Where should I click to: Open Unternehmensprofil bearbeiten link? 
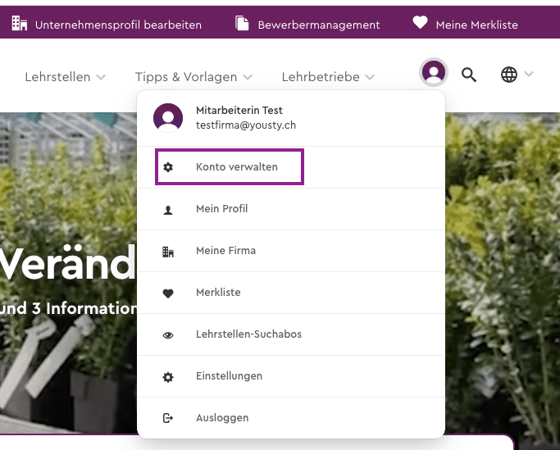(x=118, y=25)
